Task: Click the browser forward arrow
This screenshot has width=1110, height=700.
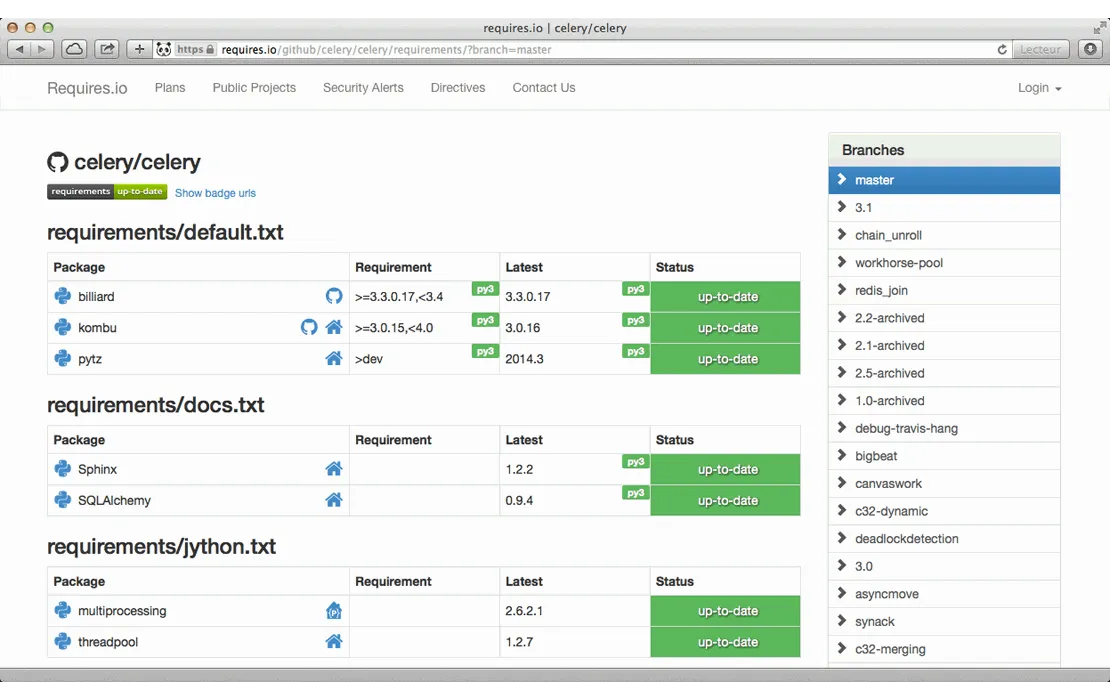Action: coord(42,49)
